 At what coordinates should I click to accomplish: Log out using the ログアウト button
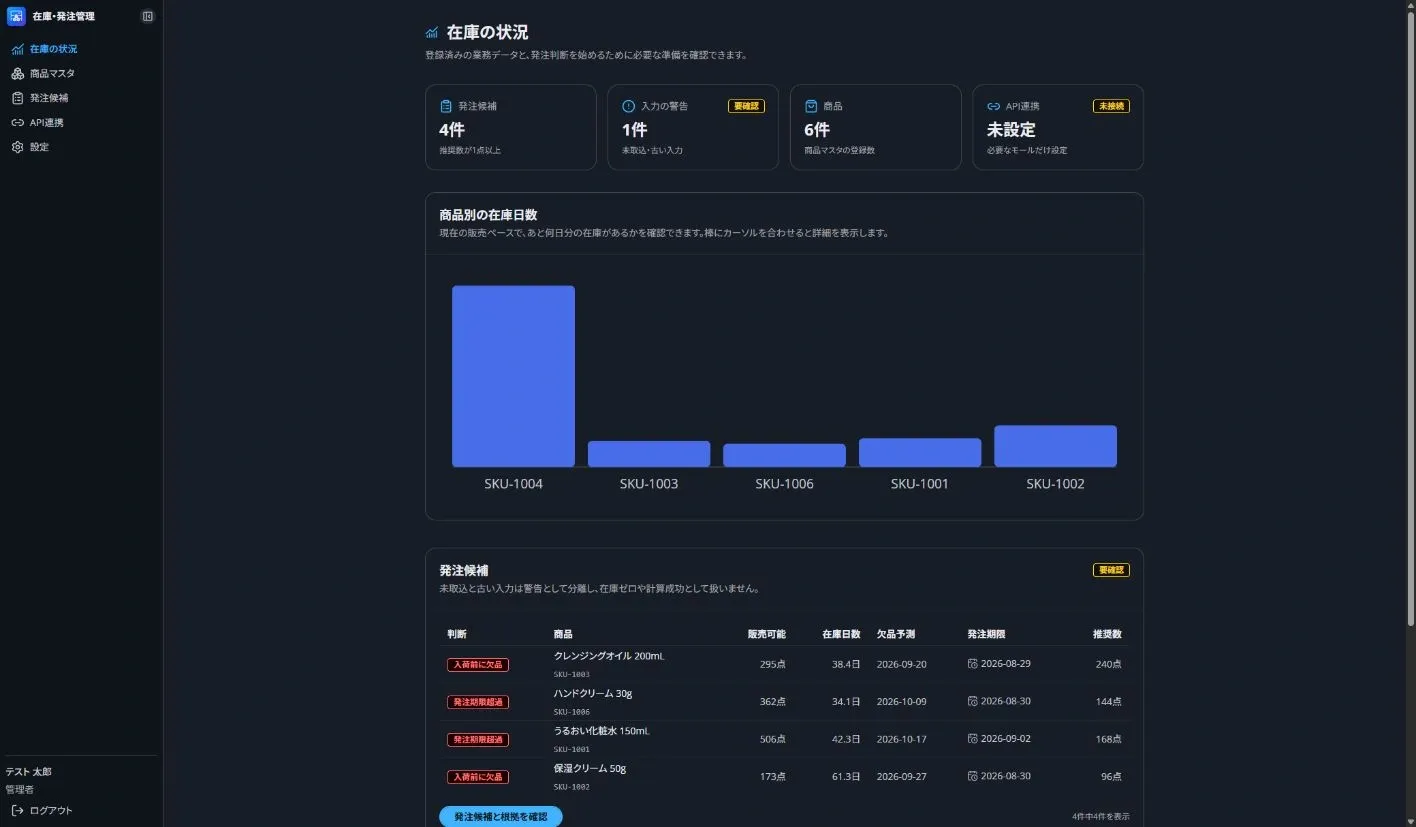point(42,810)
